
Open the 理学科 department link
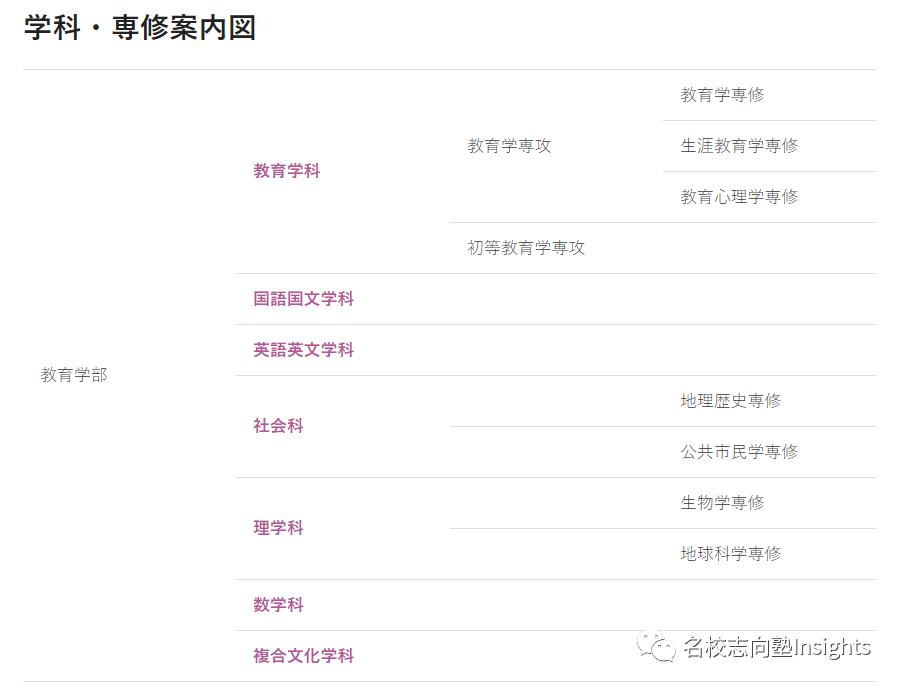(279, 528)
